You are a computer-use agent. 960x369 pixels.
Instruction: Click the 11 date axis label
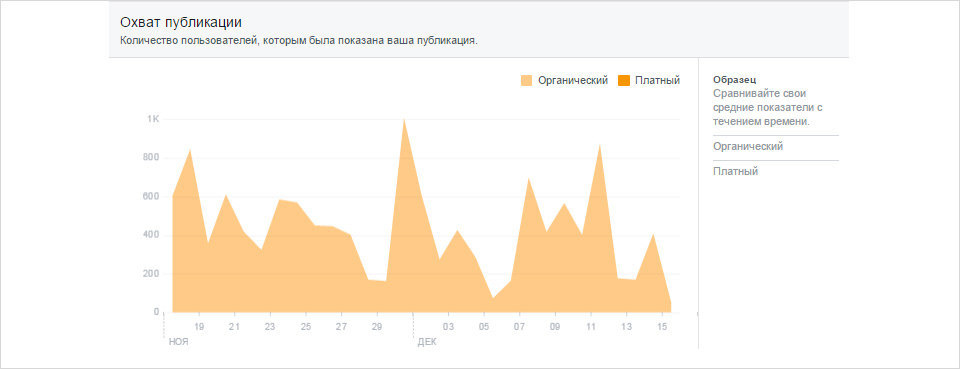pos(591,327)
